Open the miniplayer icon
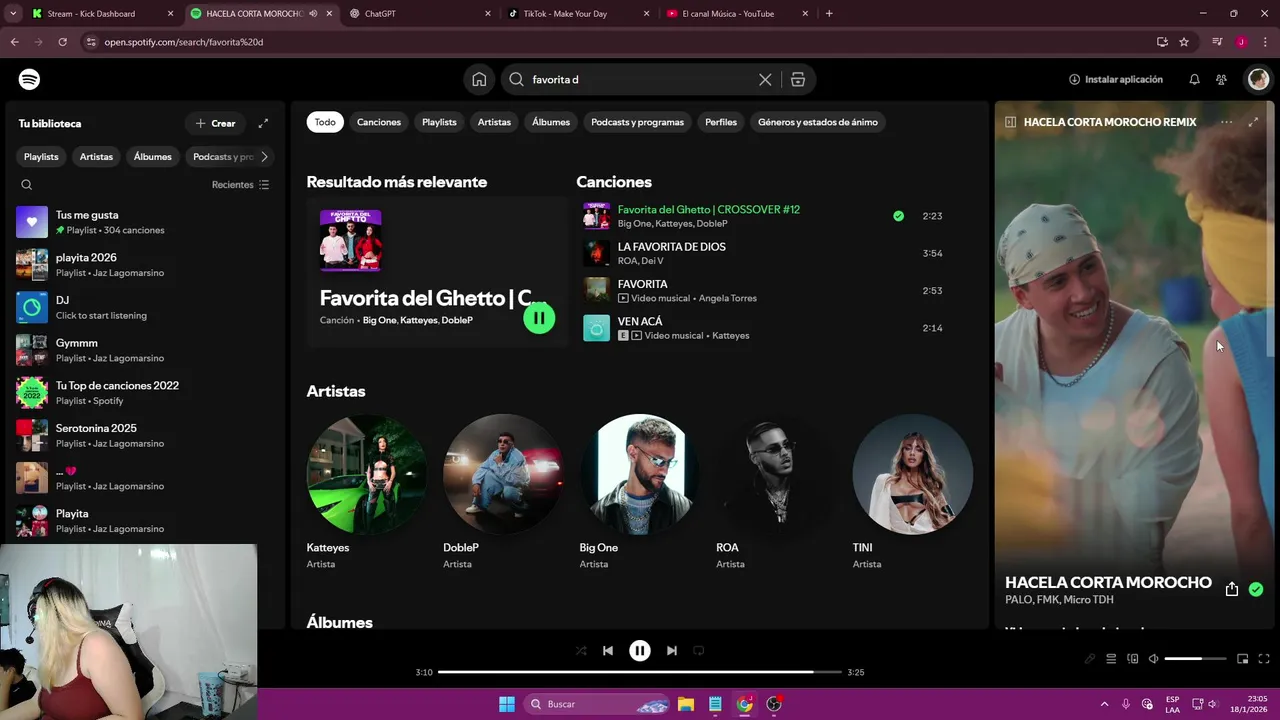Screen dimensions: 1280x720 pos(1243,659)
